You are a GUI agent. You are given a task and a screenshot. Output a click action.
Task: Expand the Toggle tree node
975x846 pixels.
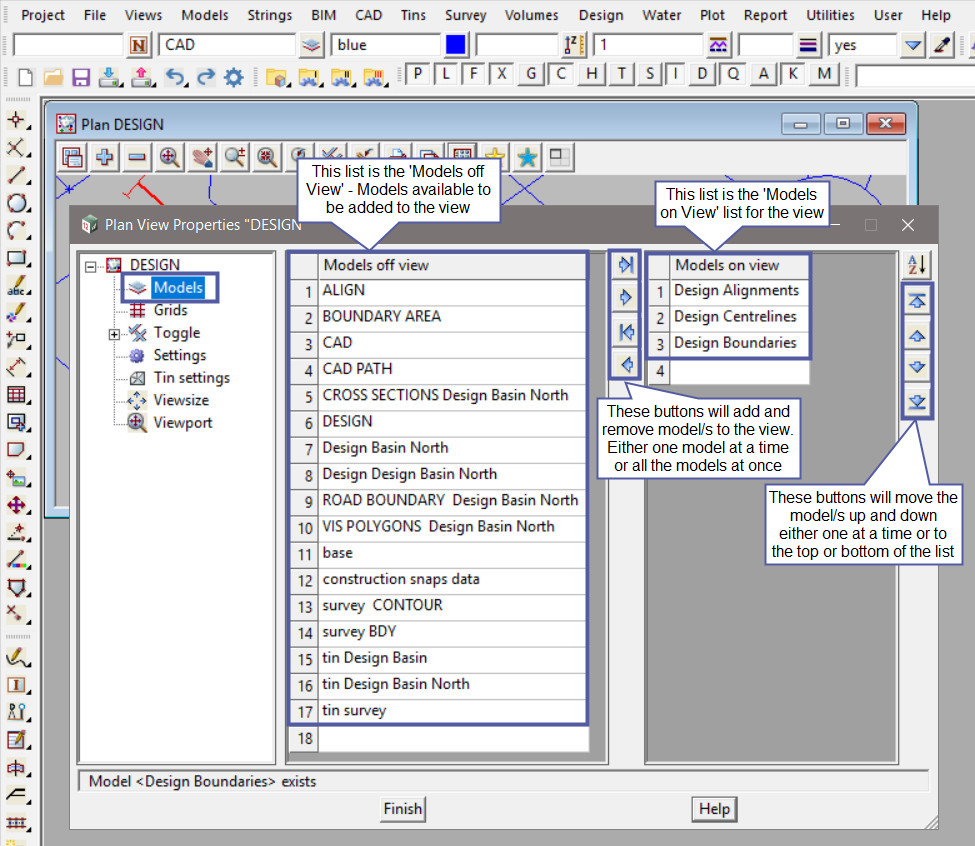point(114,334)
